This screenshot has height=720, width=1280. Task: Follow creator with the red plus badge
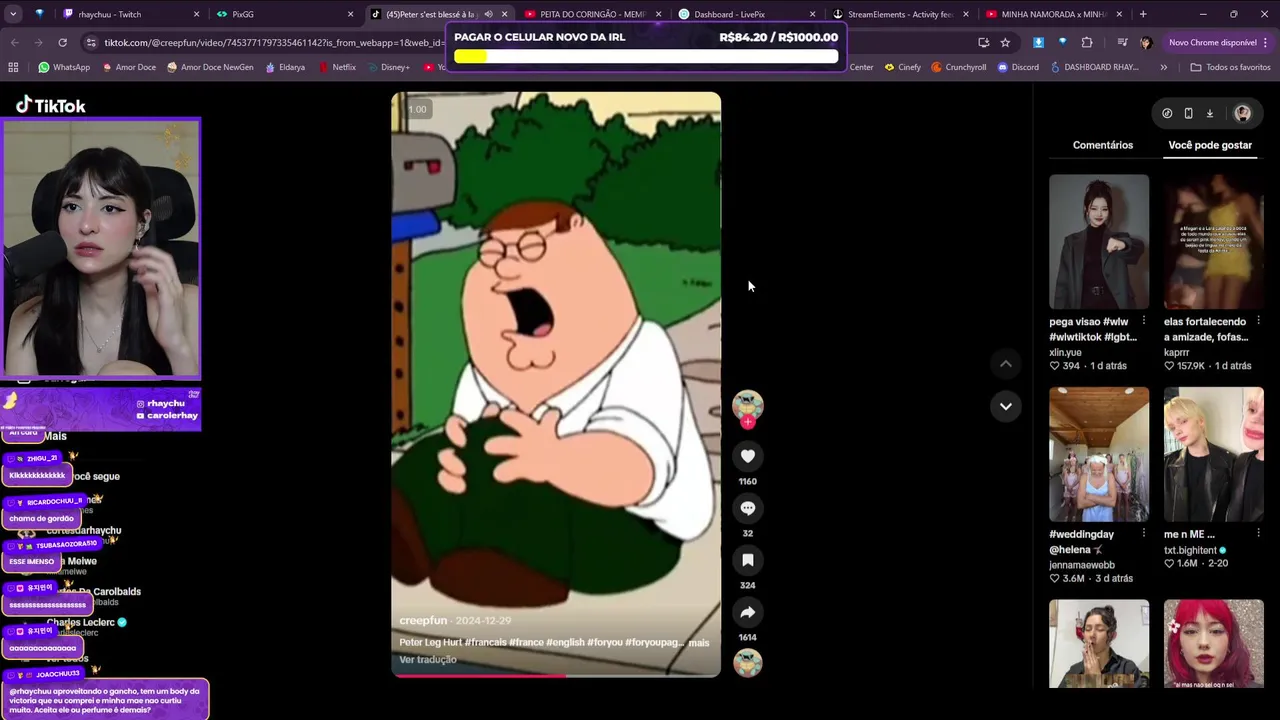coord(747,422)
